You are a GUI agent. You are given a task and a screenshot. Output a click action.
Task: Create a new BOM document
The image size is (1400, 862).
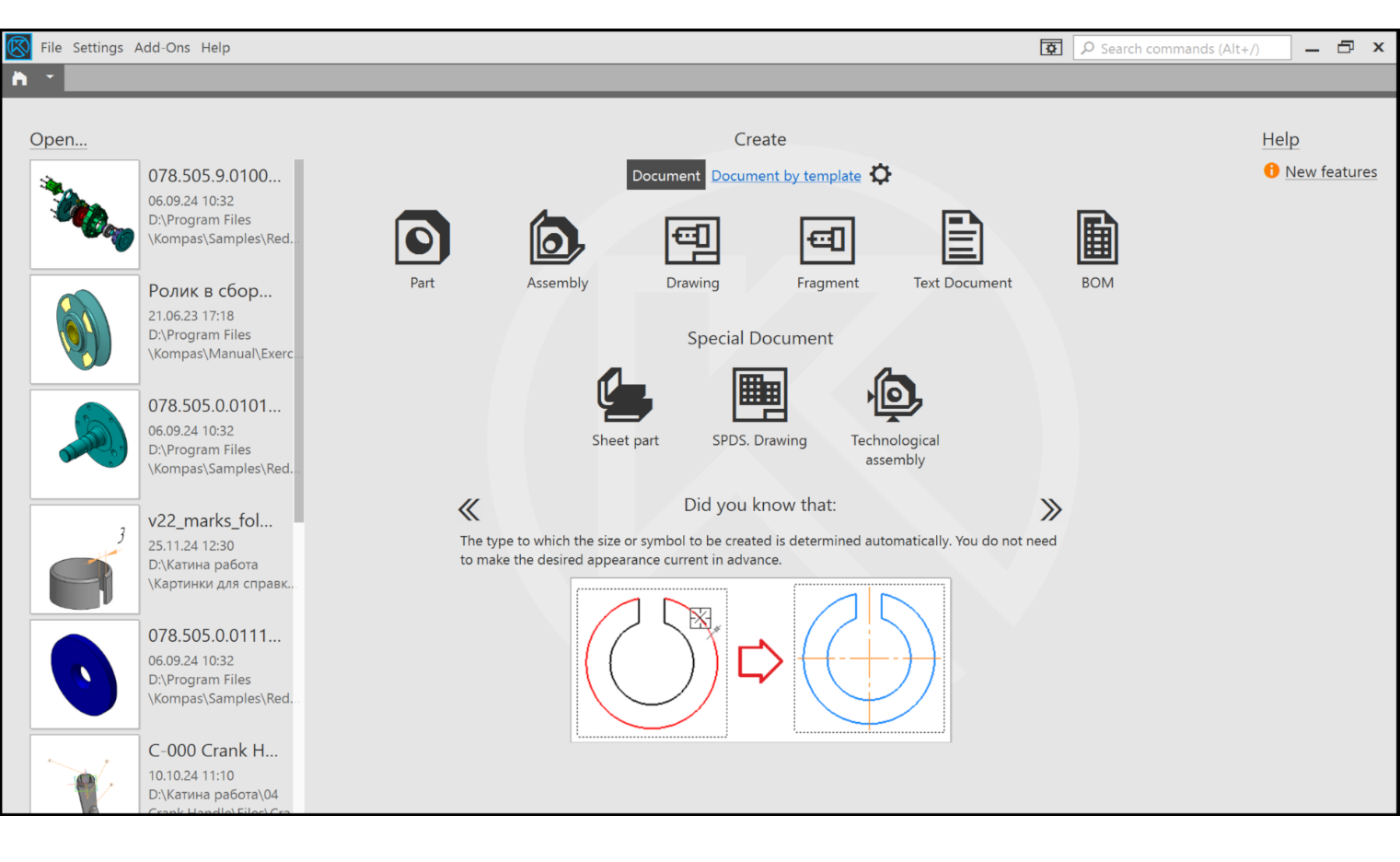(x=1097, y=239)
